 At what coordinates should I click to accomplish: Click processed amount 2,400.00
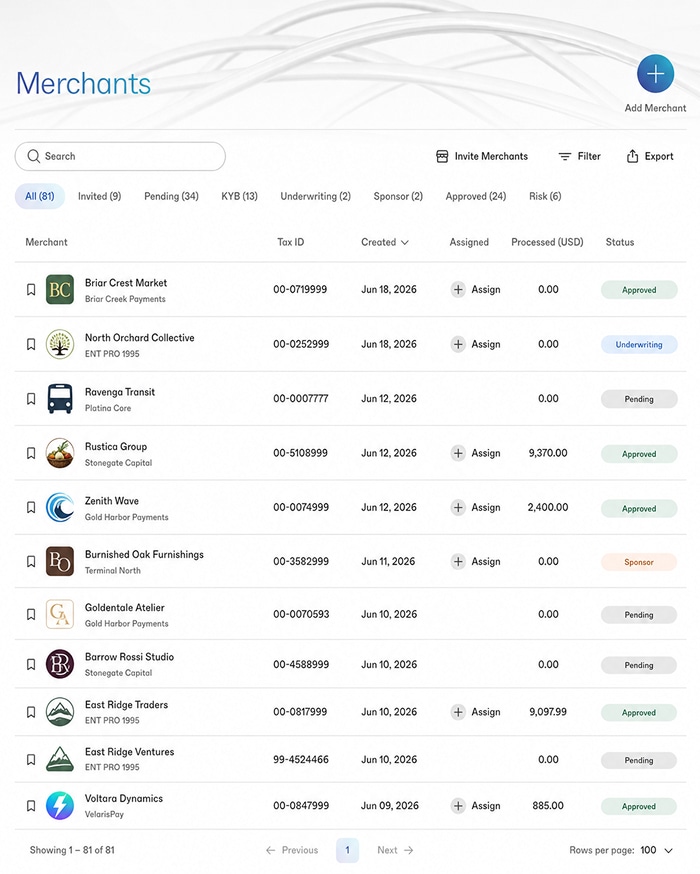(548, 507)
